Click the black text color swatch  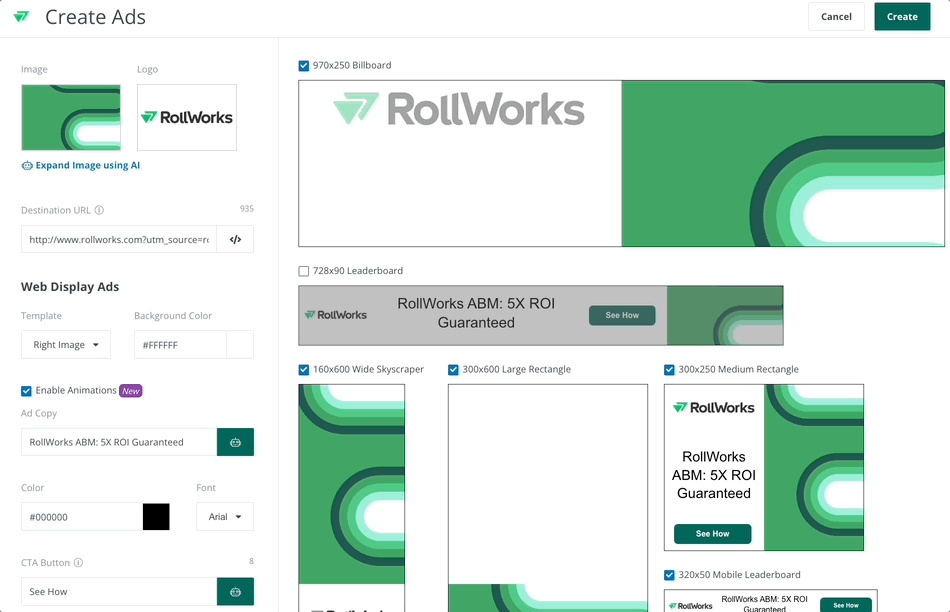156,517
